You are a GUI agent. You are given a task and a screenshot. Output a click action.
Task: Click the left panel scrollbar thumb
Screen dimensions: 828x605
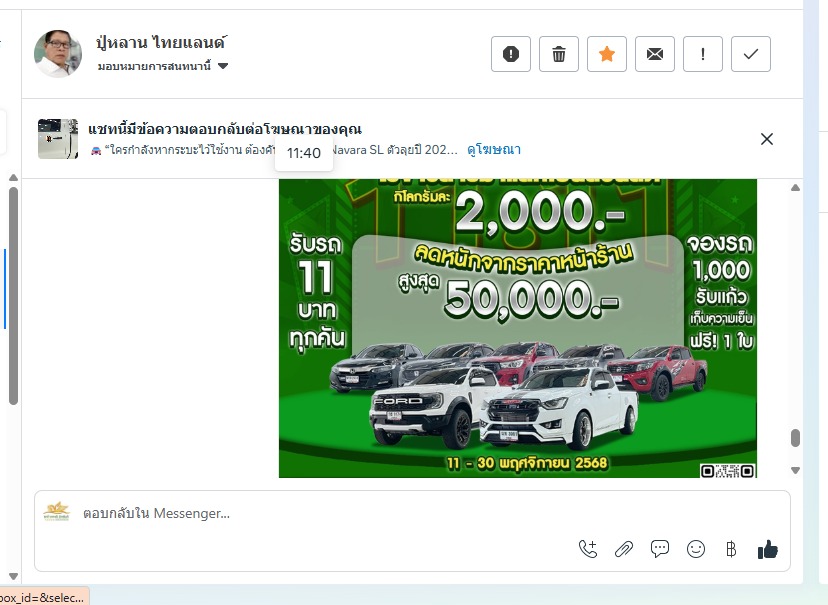14,296
